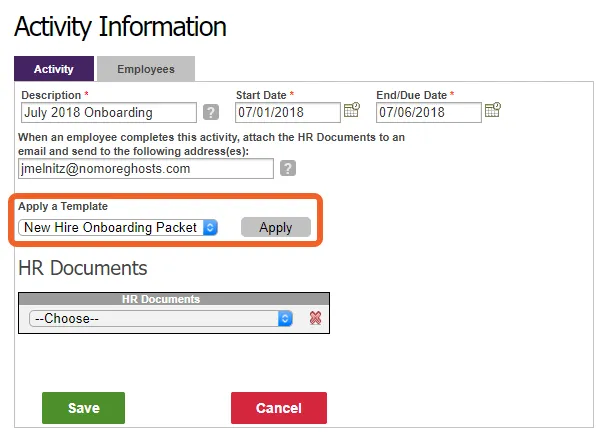This screenshot has width=602, height=437.
Task: Click the Activity Information page title
Action: pos(120,26)
